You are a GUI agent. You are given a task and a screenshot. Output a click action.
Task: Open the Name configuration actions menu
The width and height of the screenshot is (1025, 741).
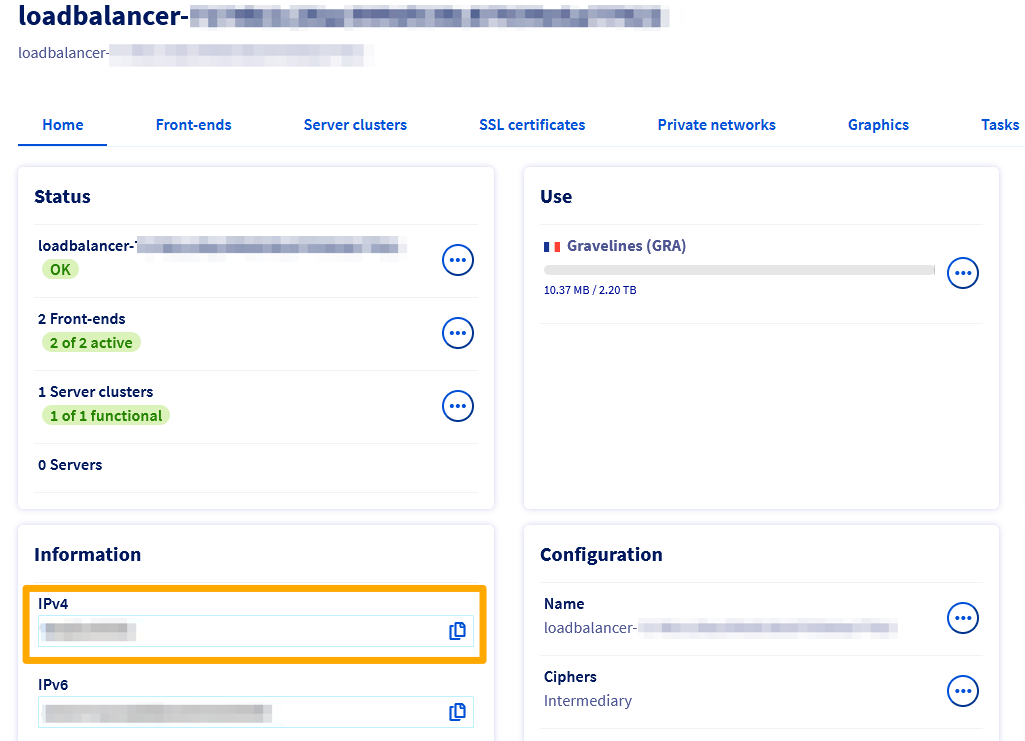[962, 618]
